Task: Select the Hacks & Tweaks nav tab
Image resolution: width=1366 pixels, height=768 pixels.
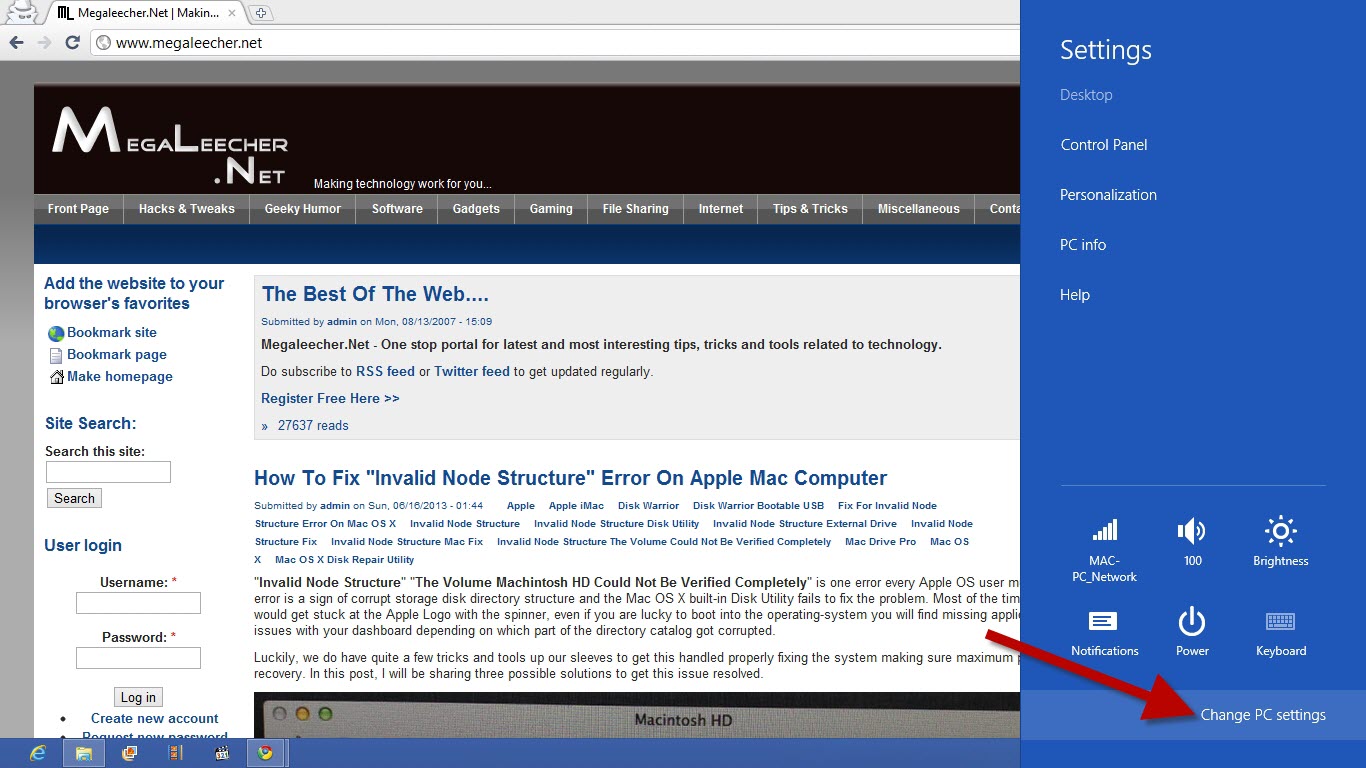Action: coord(187,209)
